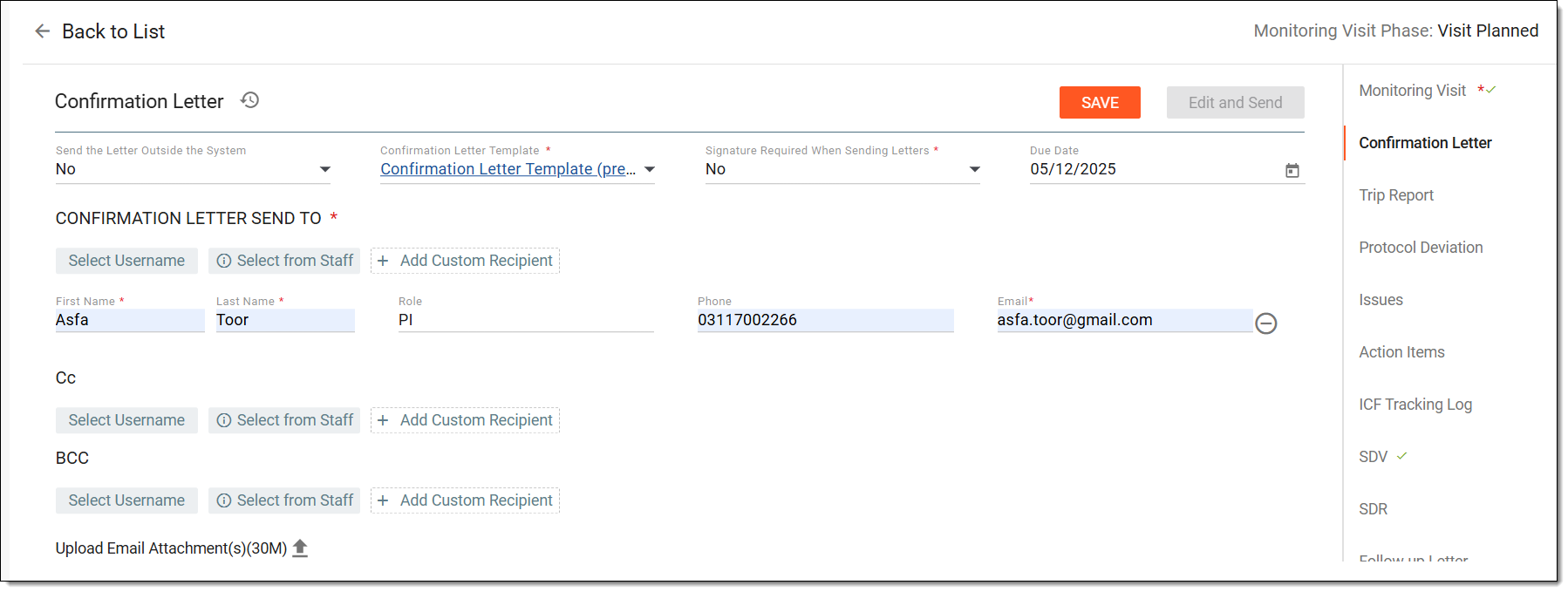Click the Visit Planned phase text
Screen dimensions: 1568x592
pyautogui.click(x=1488, y=31)
